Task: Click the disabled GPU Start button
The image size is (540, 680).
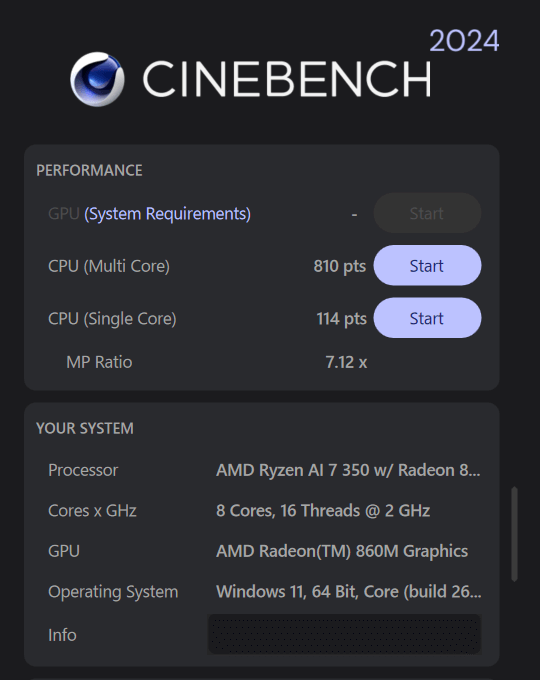Action: 427,213
